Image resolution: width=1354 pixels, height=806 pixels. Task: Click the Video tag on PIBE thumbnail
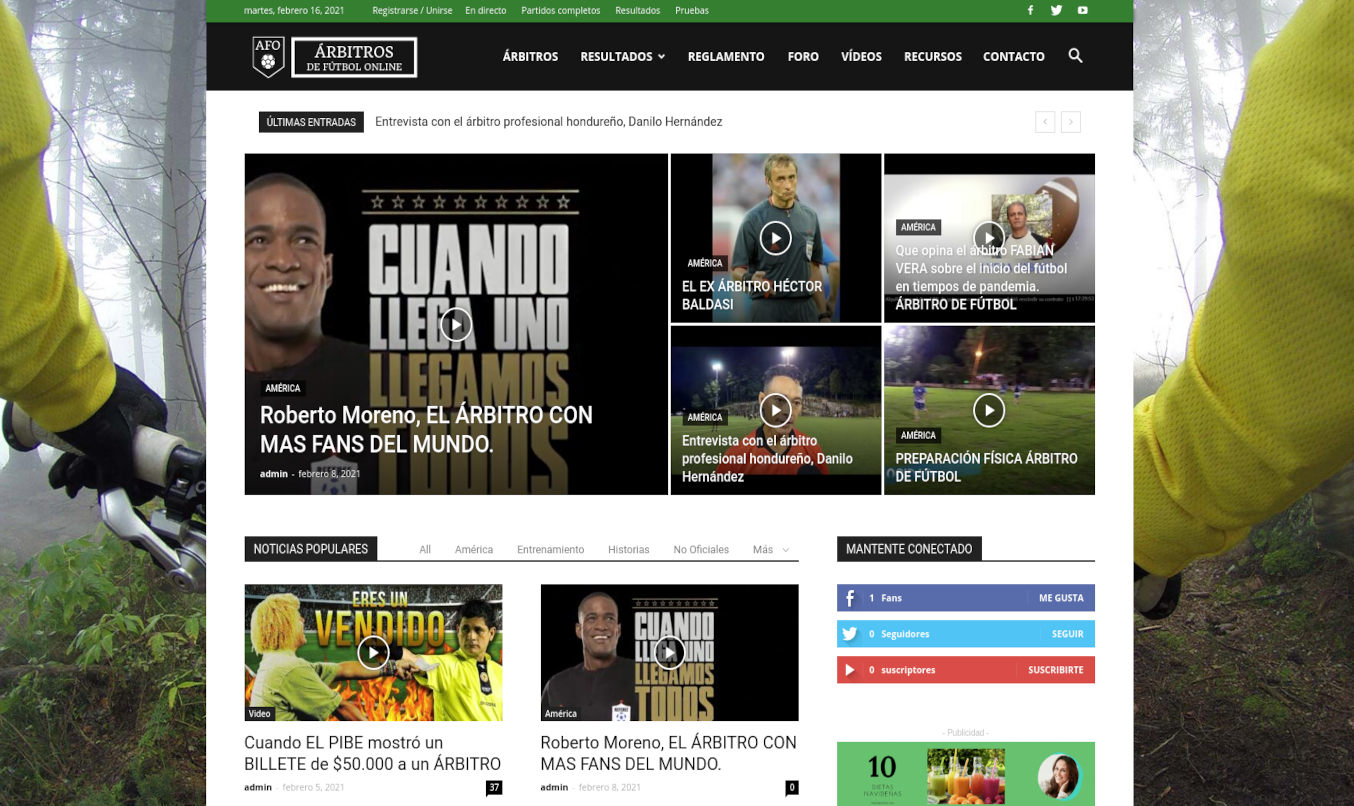tap(260, 714)
